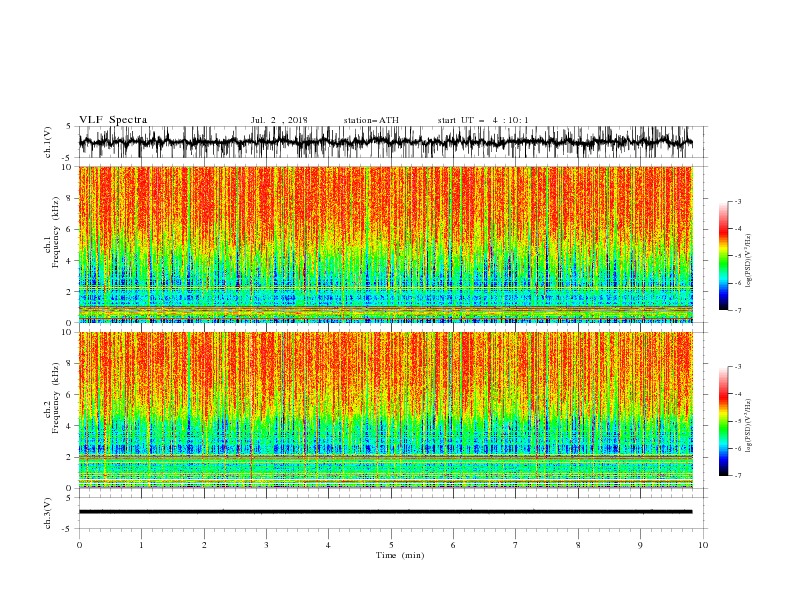Click the "10" minute tick on time axis
Screen dimensions: 792x612
pyautogui.click(x=703, y=545)
